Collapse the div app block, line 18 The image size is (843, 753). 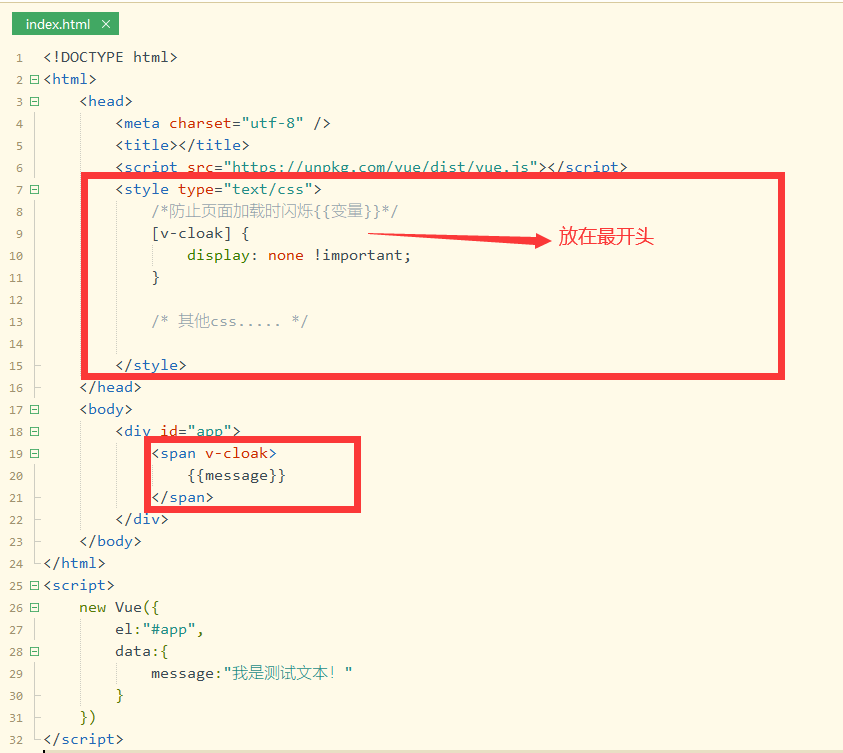[34, 432]
